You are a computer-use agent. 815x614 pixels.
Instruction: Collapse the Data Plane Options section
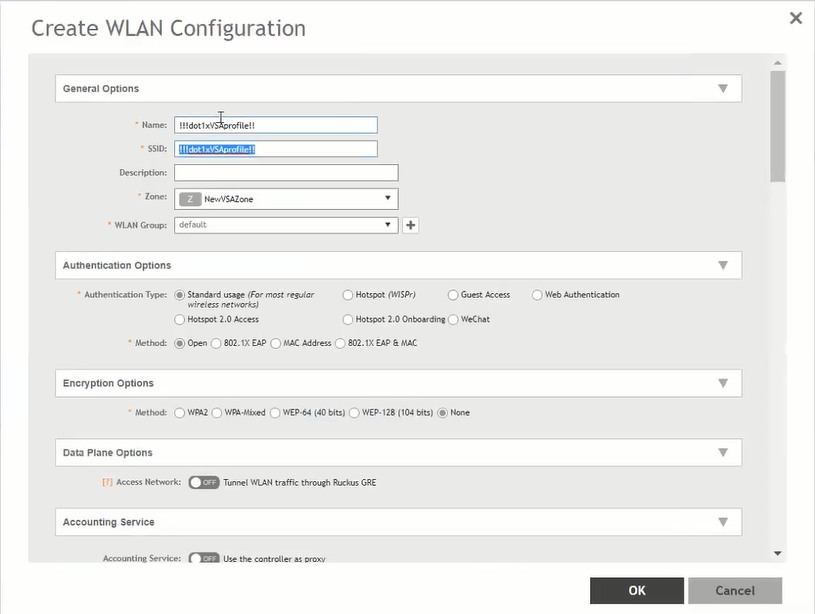coord(722,453)
